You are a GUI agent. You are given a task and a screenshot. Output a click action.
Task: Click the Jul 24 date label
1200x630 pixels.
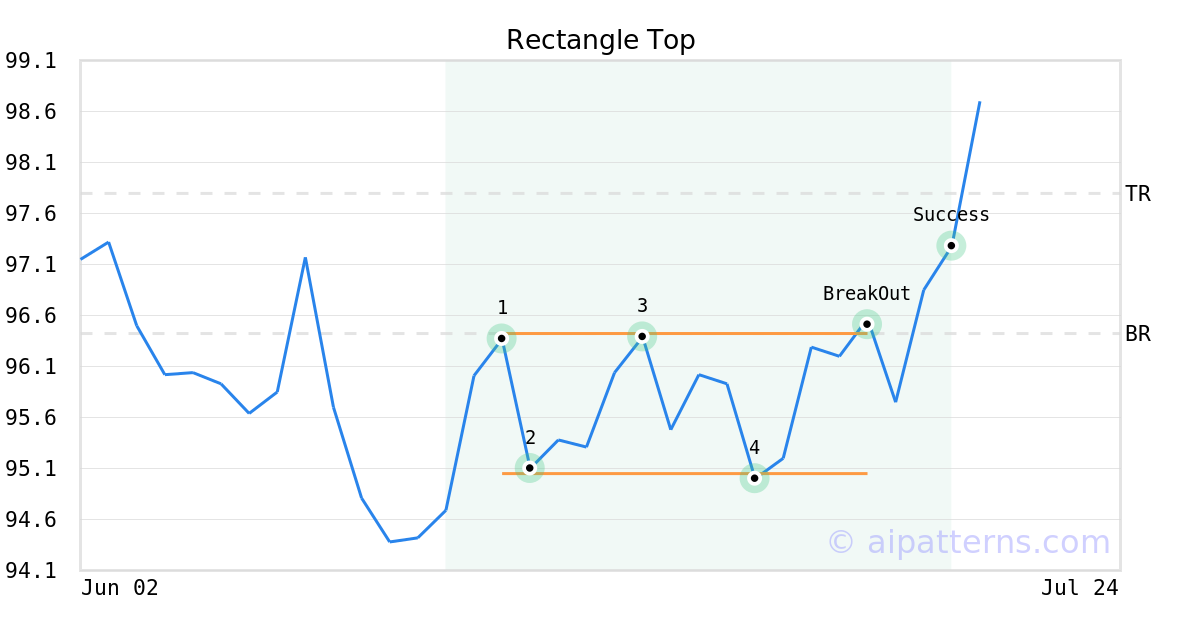point(1079,588)
